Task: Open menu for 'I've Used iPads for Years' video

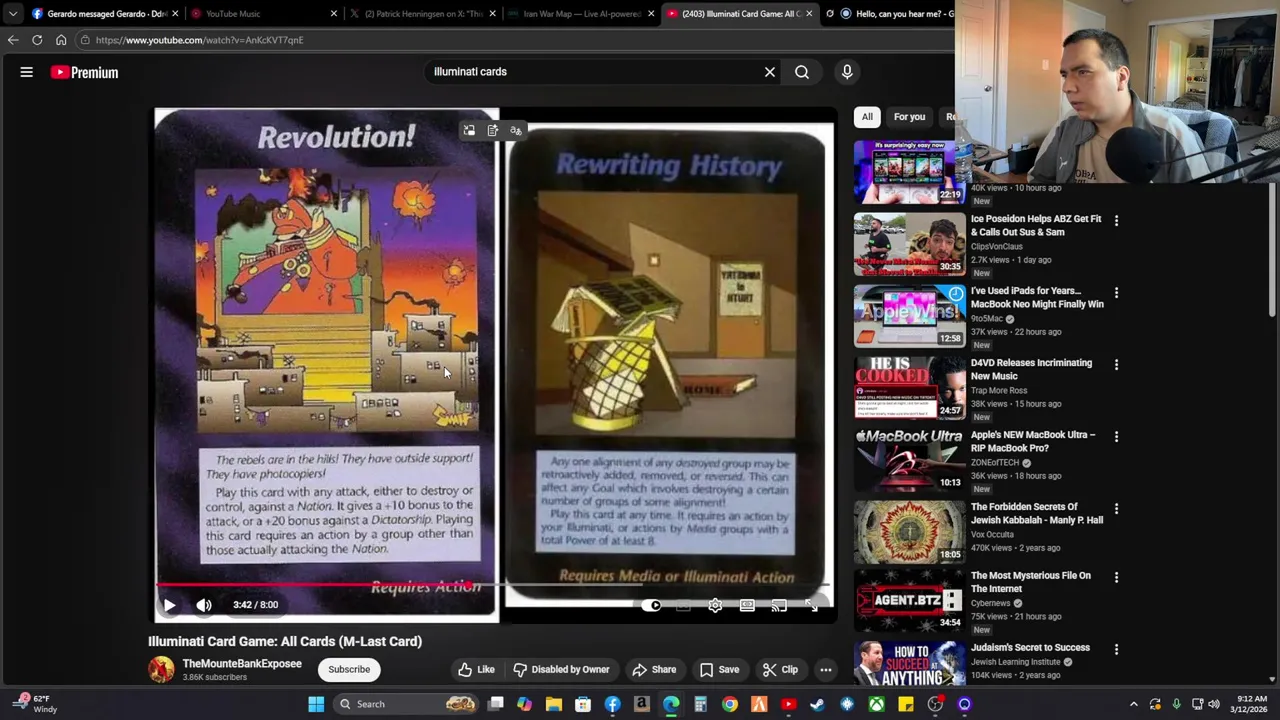Action: (1116, 292)
